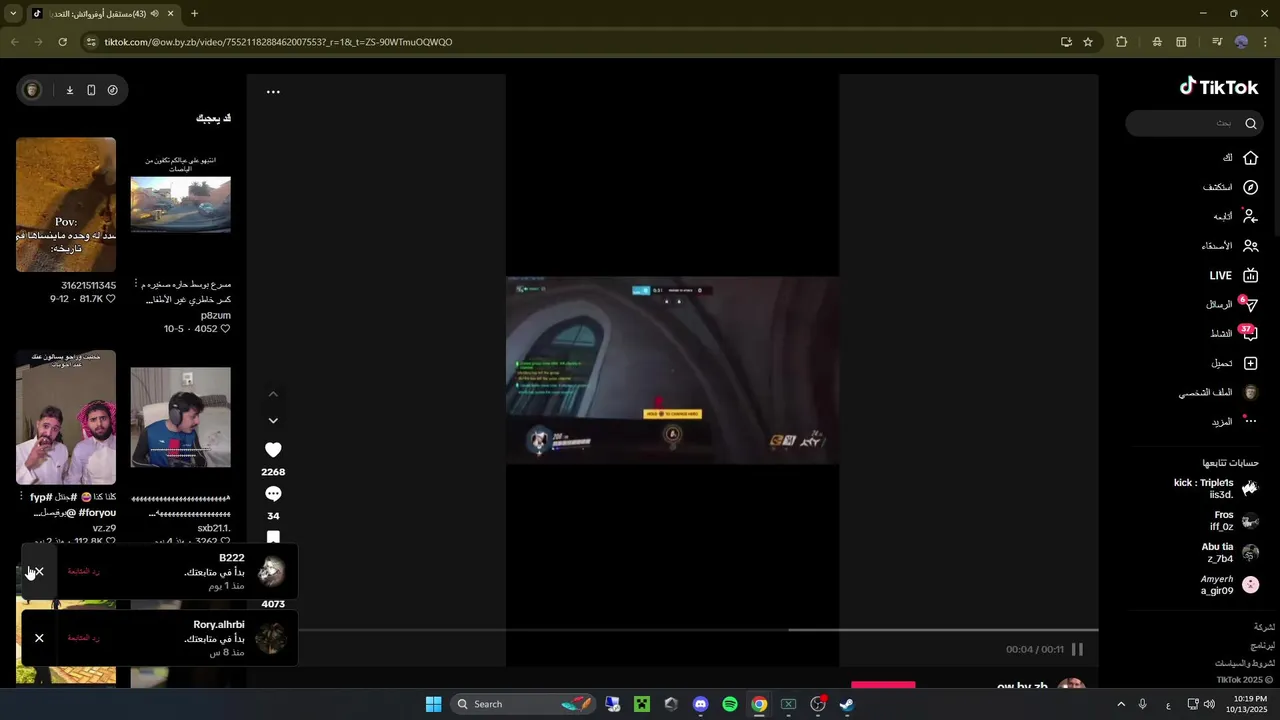This screenshot has width=1280, height=720.
Task: Follow back B222 from the notification
Action: coord(84,571)
